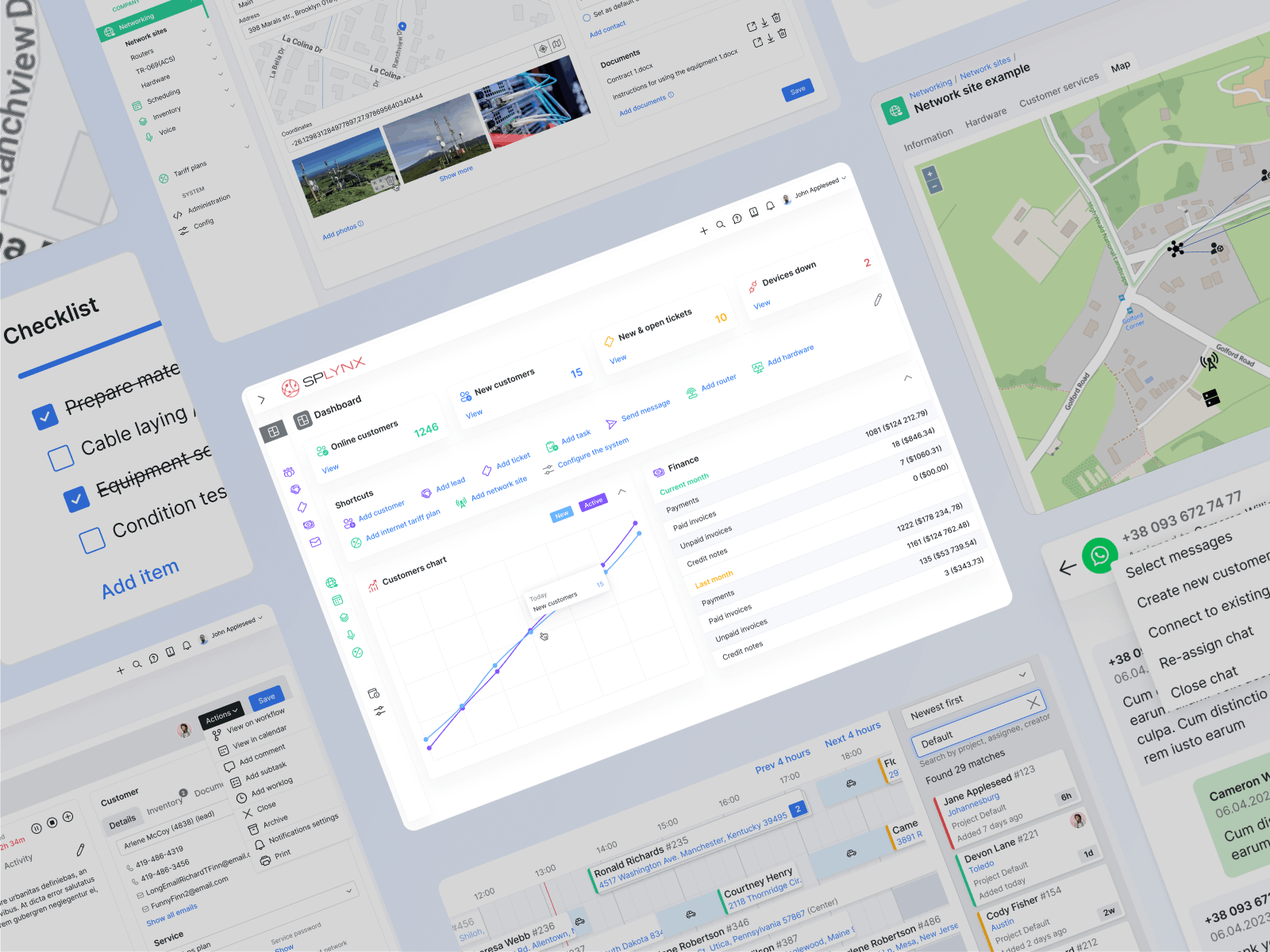Open the Actions dropdown in the task panel
Screen dimensions: 1270x952
click(x=221, y=714)
